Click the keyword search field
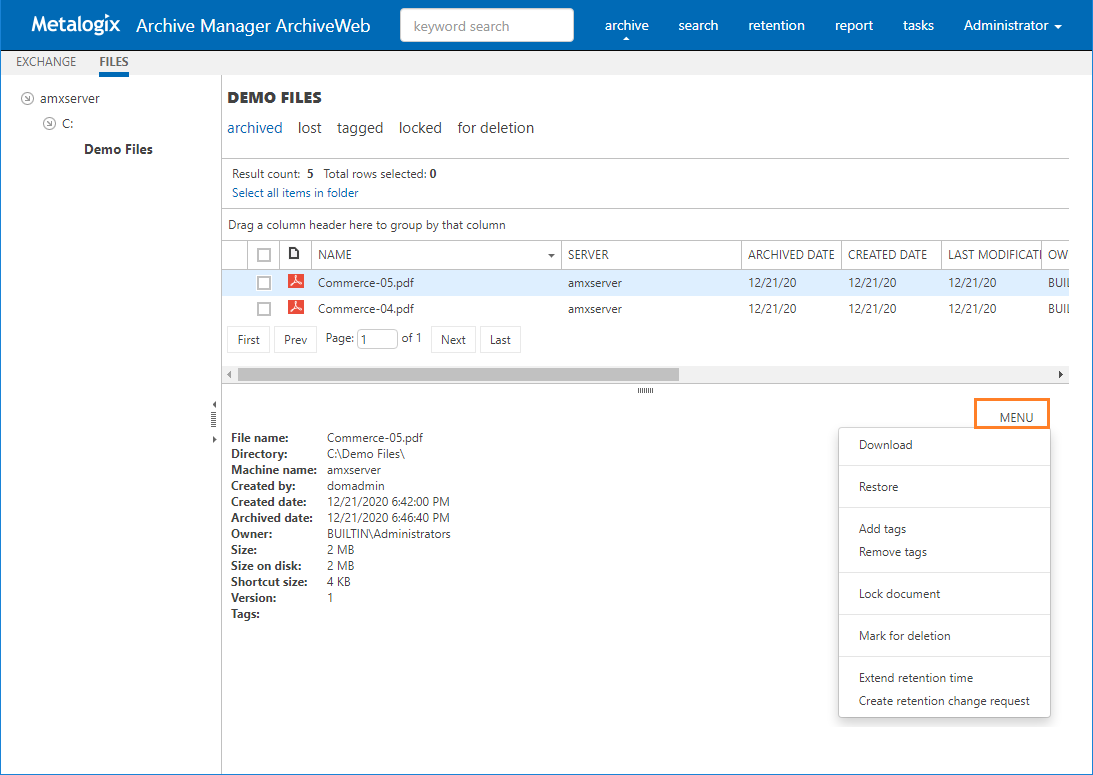1093x775 pixels. click(486, 26)
